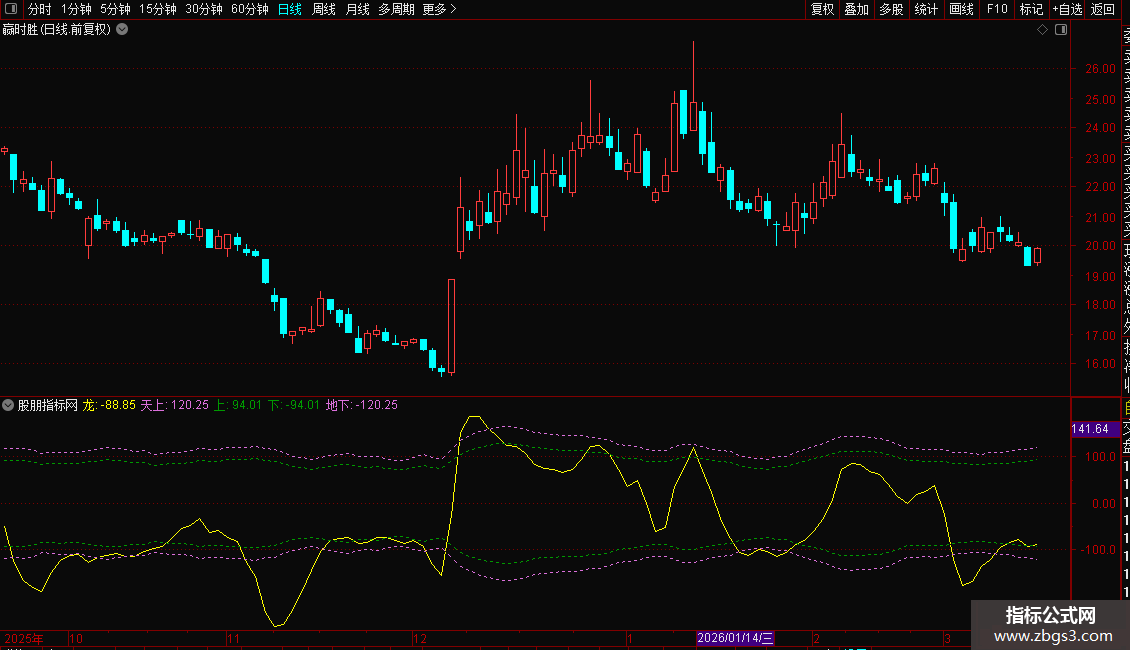Switch to the 分时 view
The height and width of the screenshot is (650, 1130).
pyautogui.click(x=40, y=9)
